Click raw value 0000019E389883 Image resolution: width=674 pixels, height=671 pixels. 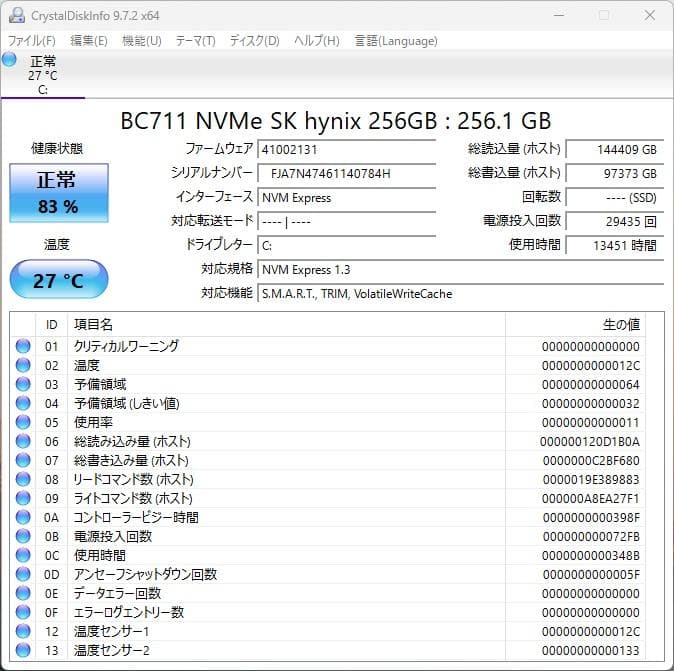tap(591, 479)
